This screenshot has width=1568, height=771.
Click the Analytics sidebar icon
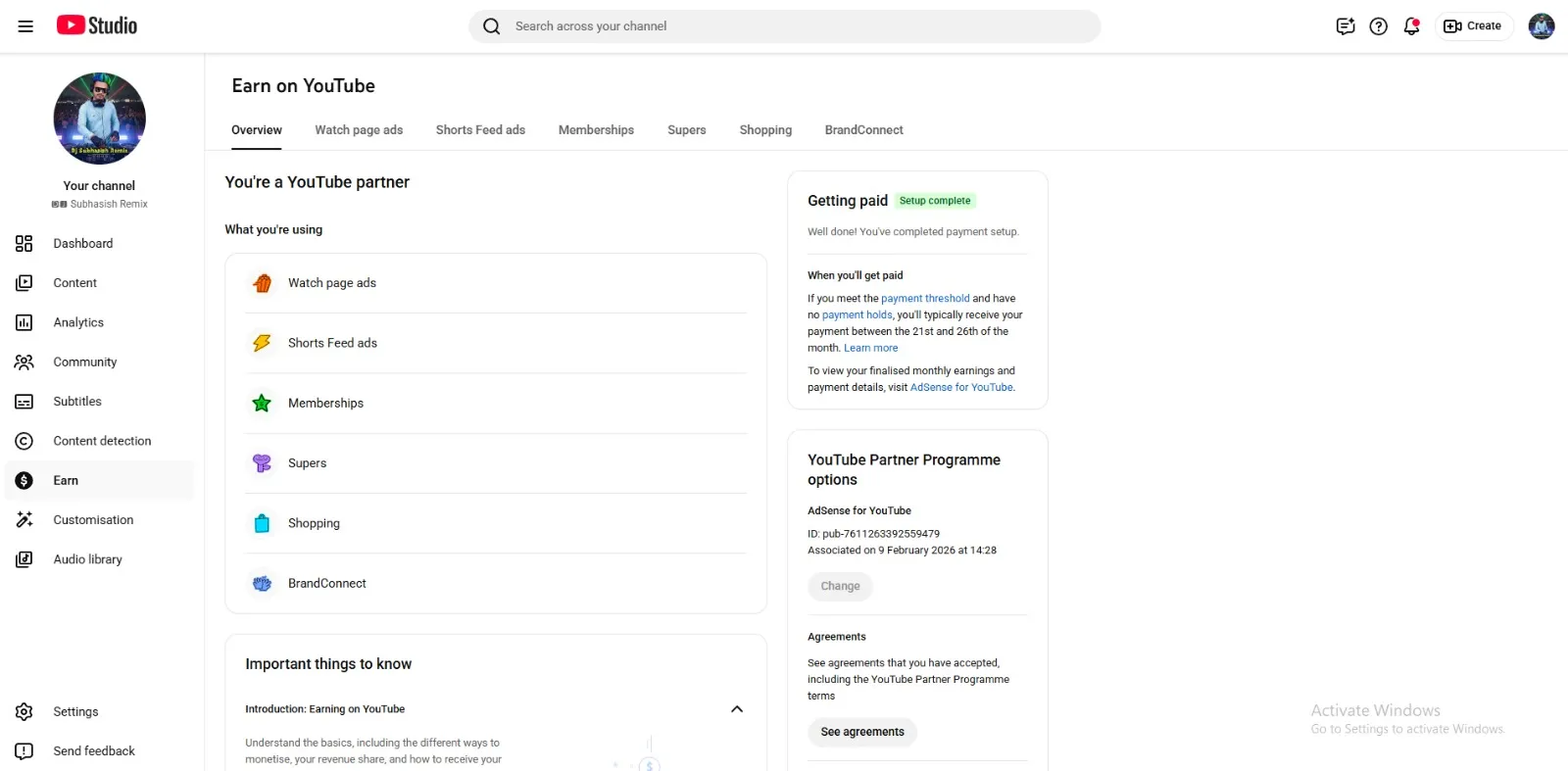24,322
